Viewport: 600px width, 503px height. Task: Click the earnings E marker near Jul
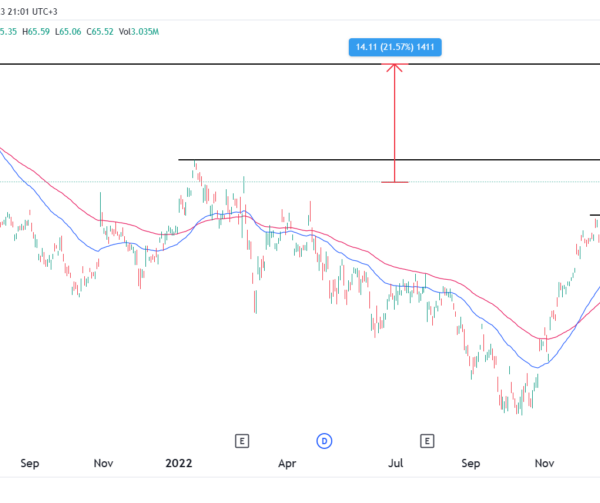[427, 441]
